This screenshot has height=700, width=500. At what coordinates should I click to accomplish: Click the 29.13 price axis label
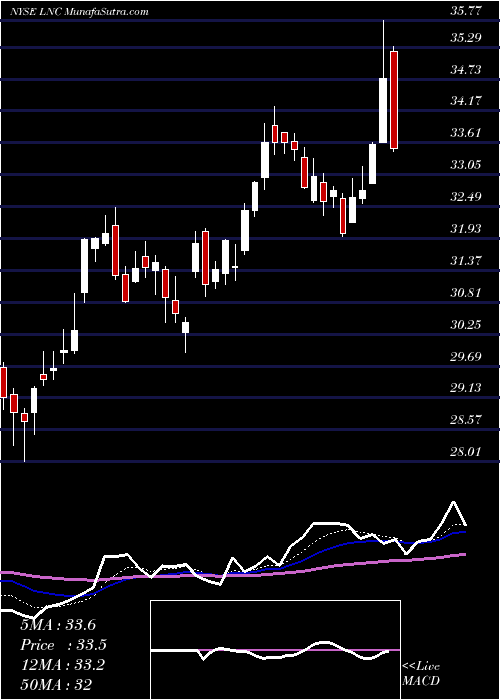click(x=465, y=388)
